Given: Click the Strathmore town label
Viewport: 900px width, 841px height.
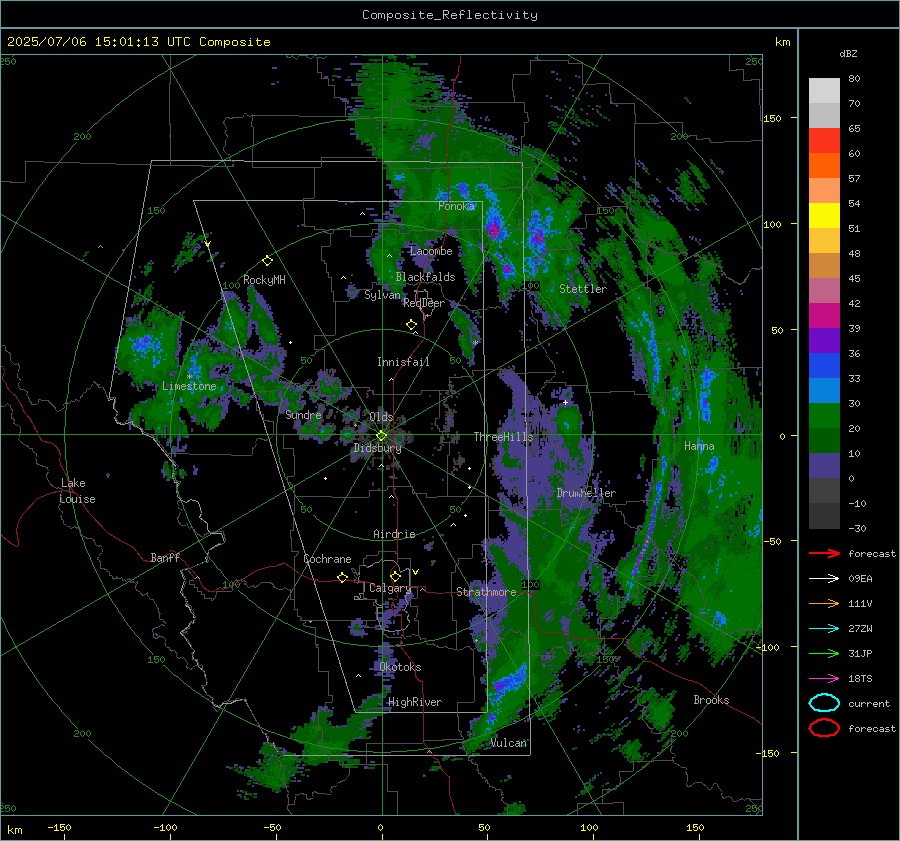Looking at the screenshot, I should [x=486, y=592].
